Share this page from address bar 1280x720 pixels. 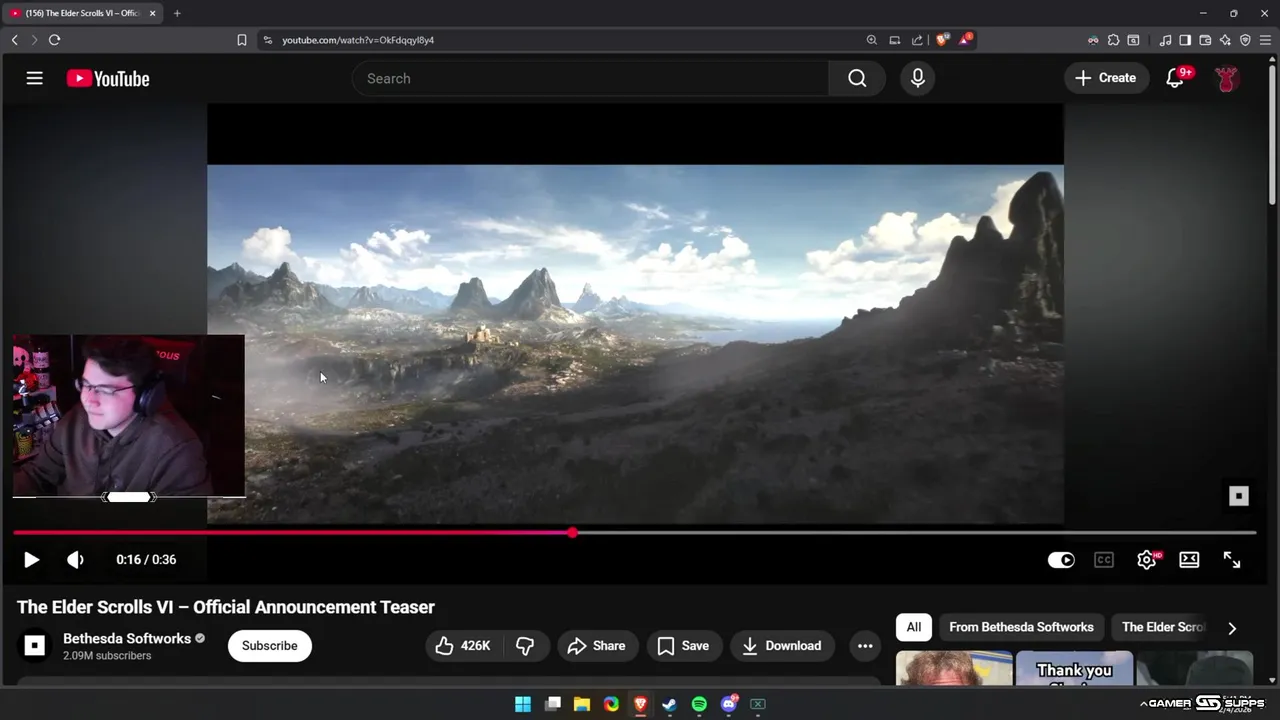(x=918, y=40)
